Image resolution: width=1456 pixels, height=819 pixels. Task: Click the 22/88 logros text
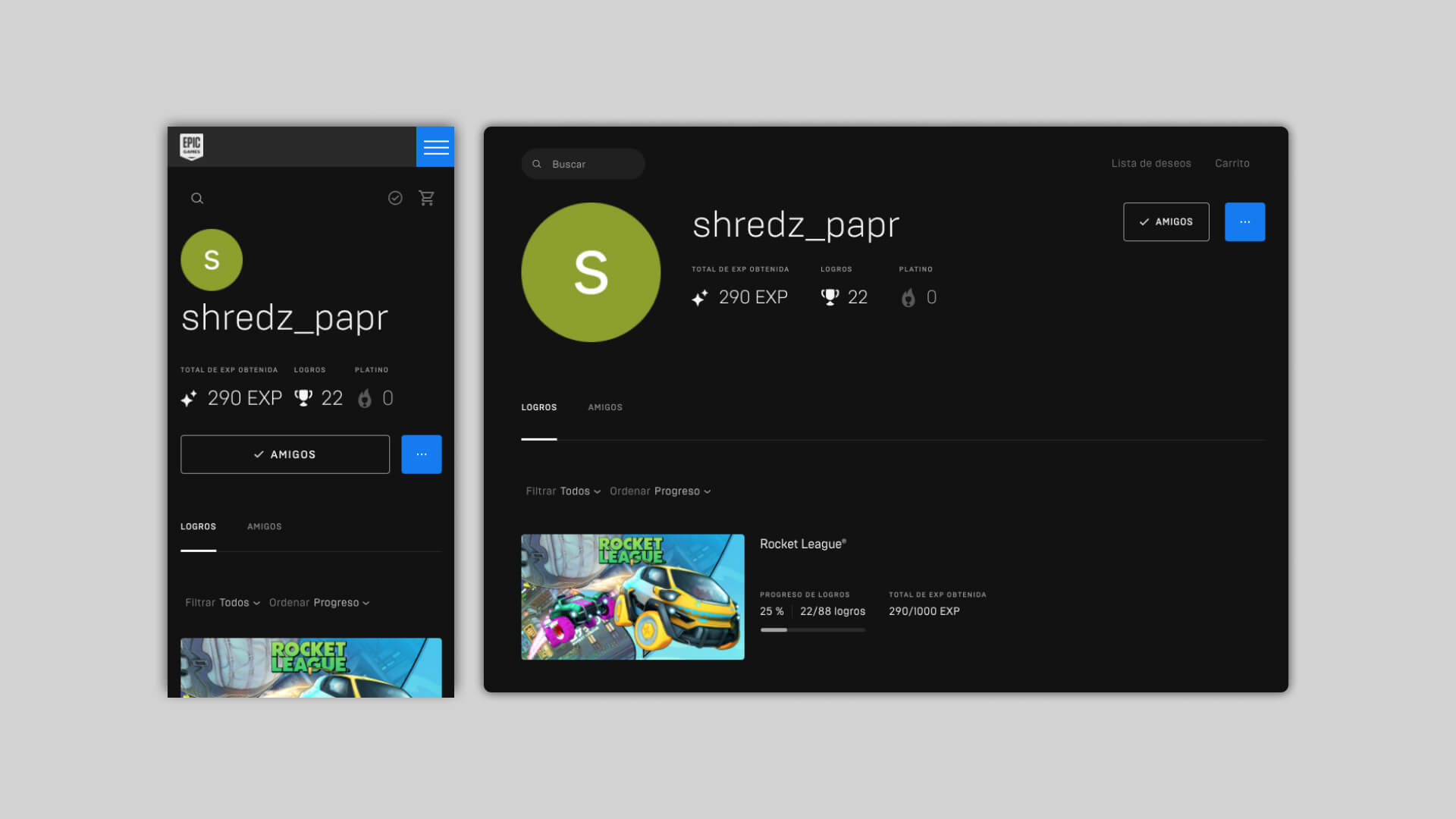pos(833,611)
